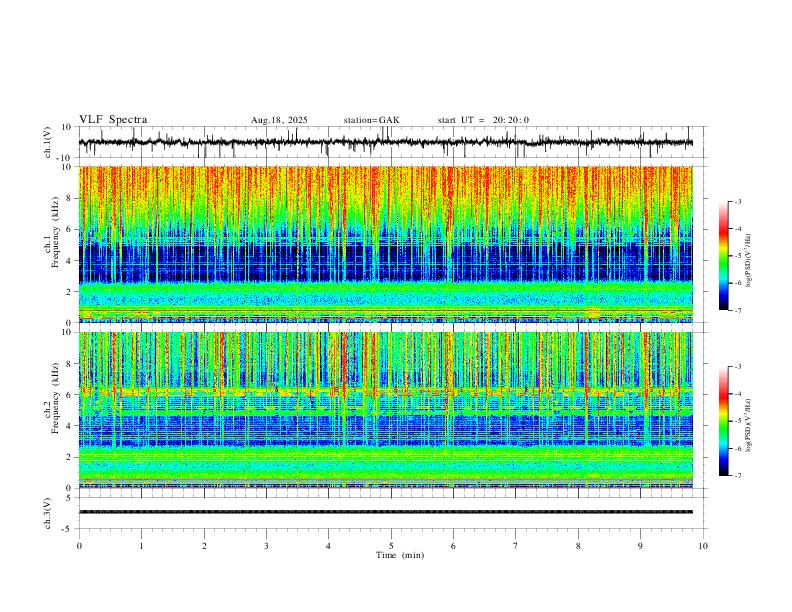Click the '-3' value on ch.1 color bar
The height and width of the screenshot is (612, 792).
click(x=737, y=201)
